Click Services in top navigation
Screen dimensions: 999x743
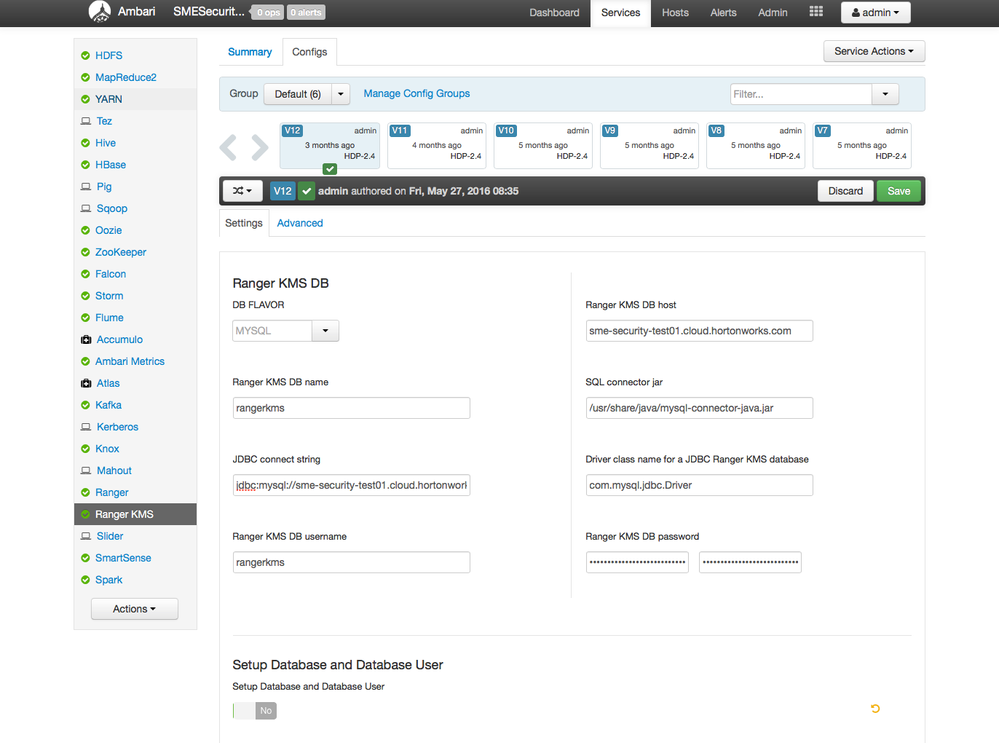pos(621,12)
